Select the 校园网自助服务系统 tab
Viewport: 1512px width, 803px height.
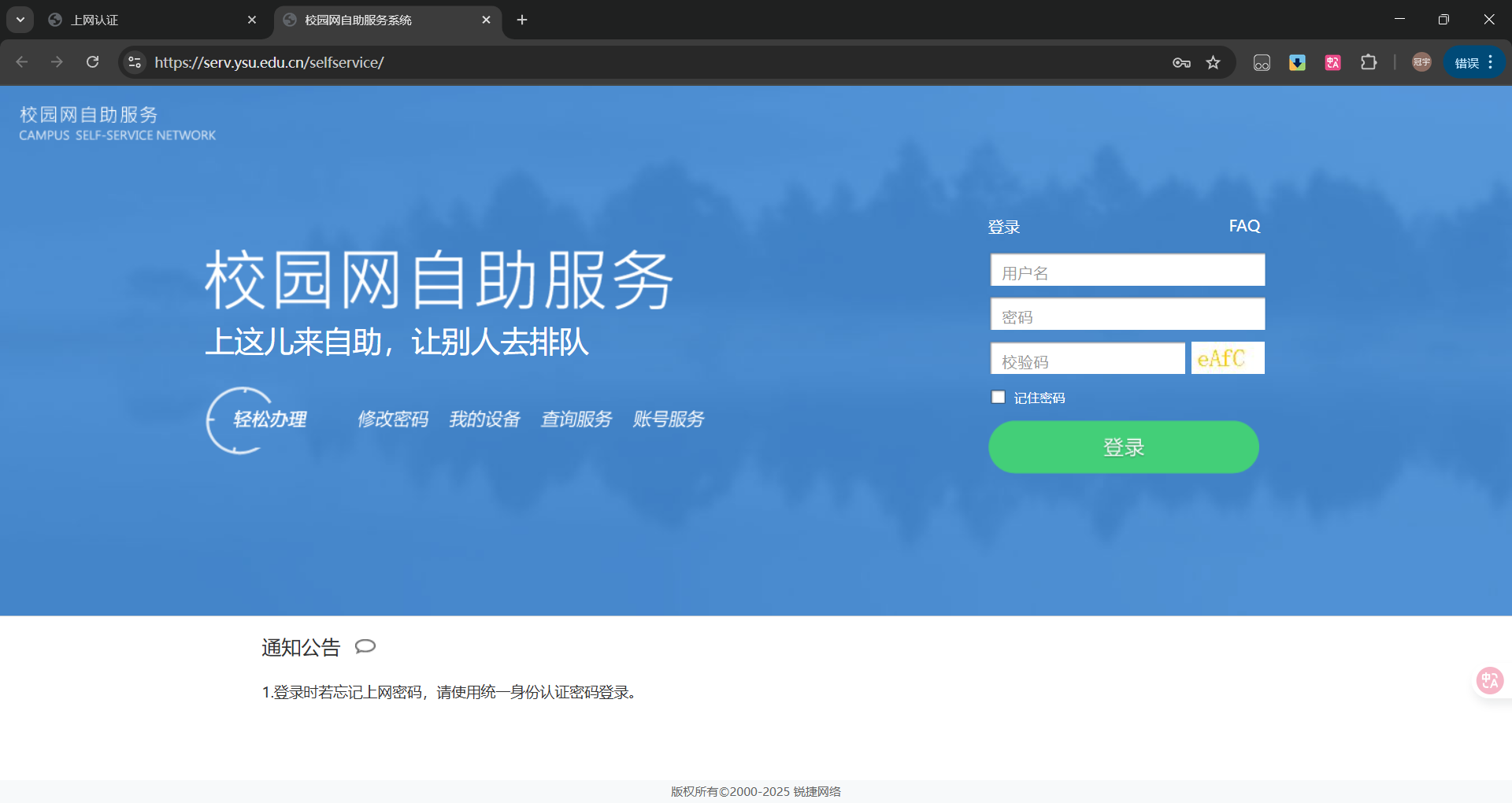[x=356, y=20]
